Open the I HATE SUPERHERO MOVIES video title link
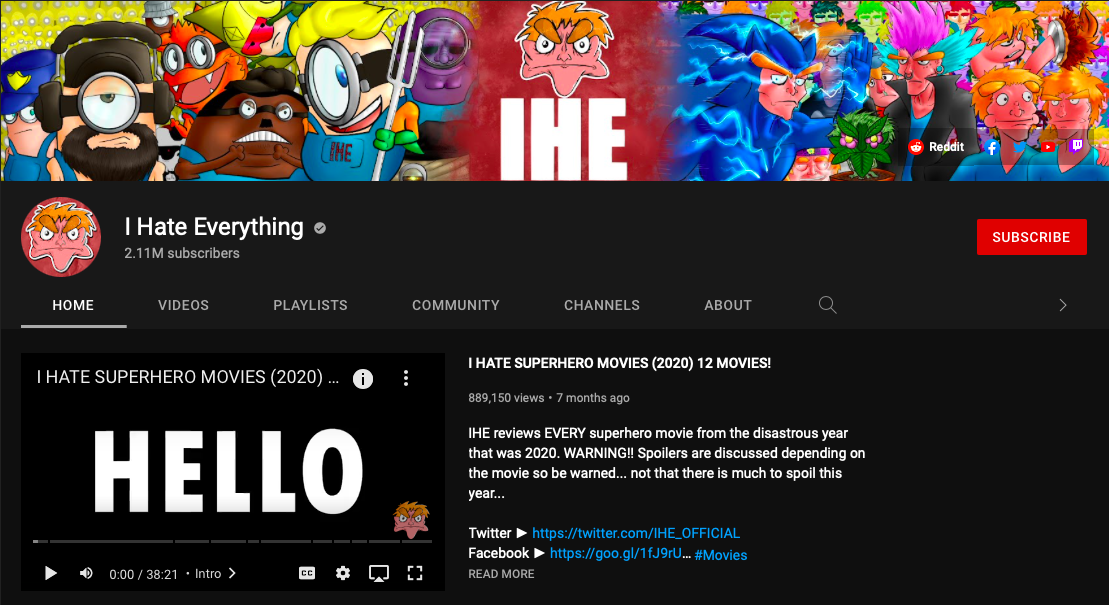Image resolution: width=1109 pixels, height=605 pixels. [620, 363]
